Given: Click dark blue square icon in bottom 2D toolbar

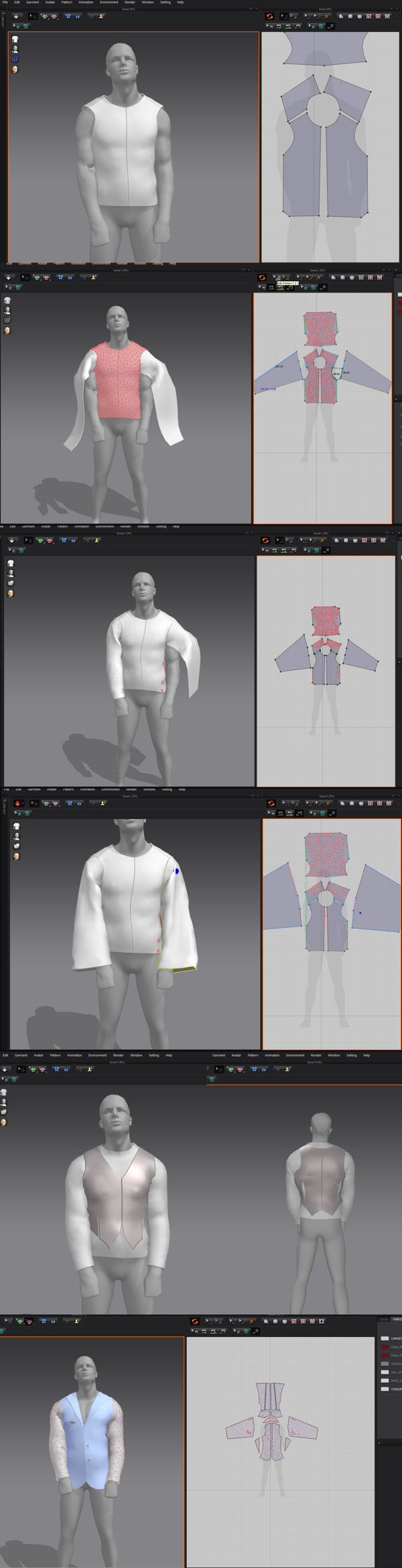Looking at the screenshot, I should click(x=322, y=1322).
